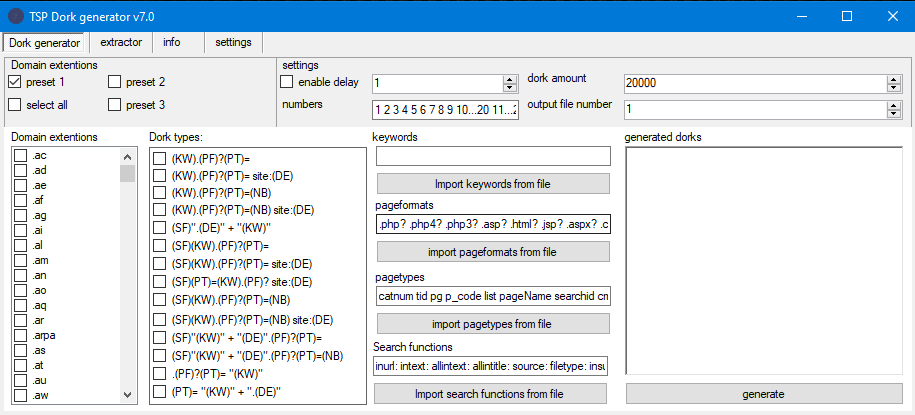Screen dimensions: 915x415
Task: Check the .am domain extension
Action: [20, 261]
